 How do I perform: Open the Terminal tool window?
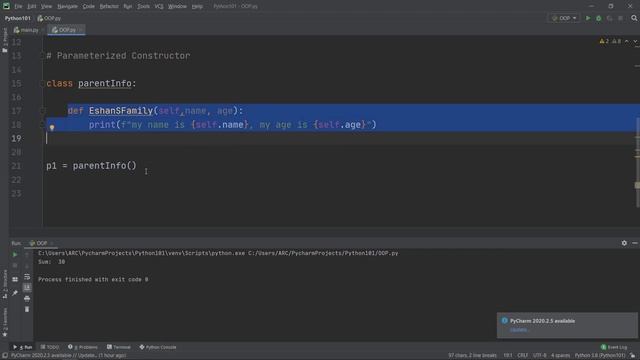[119, 347]
